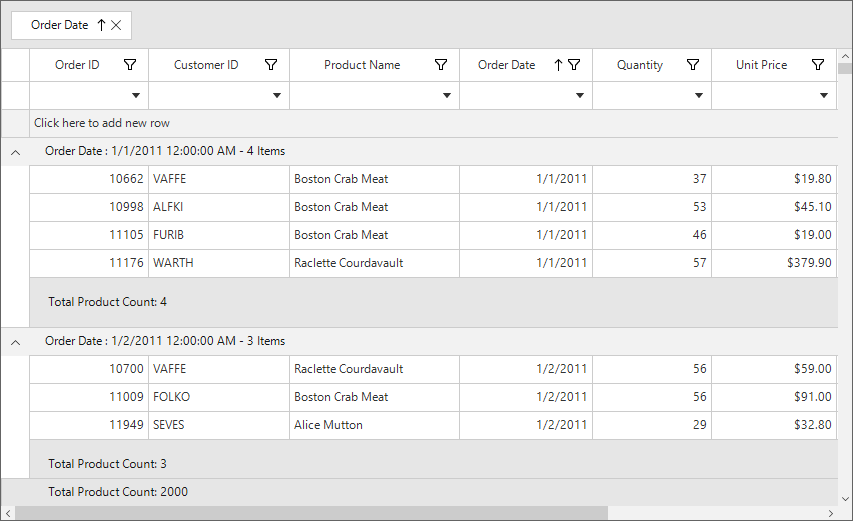Open the Customer ID column filter icon

point(271,65)
